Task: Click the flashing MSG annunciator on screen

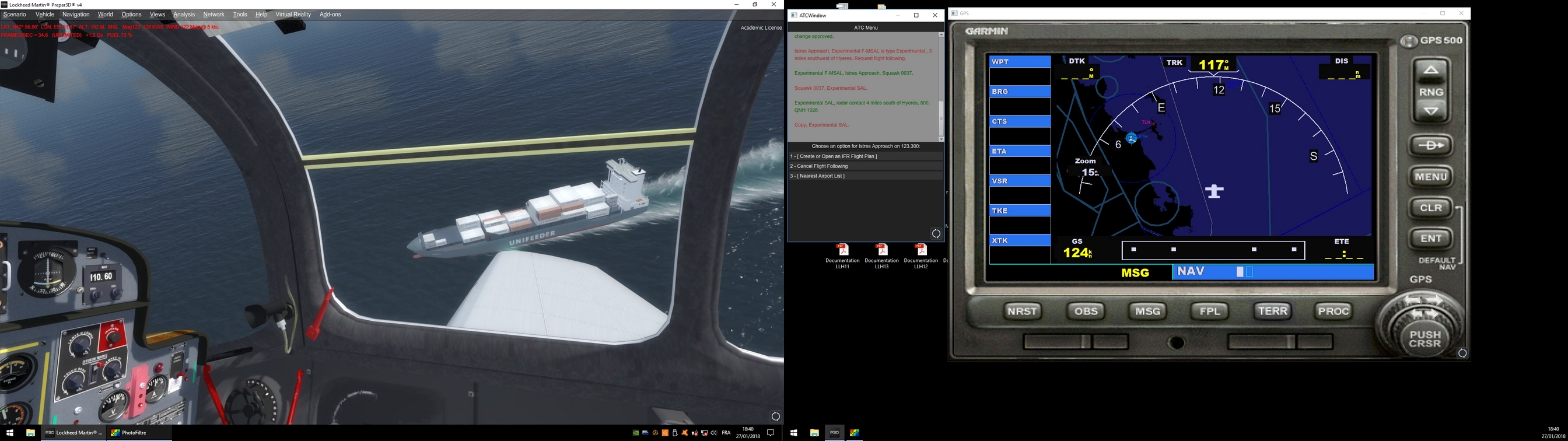Action: tap(1135, 273)
